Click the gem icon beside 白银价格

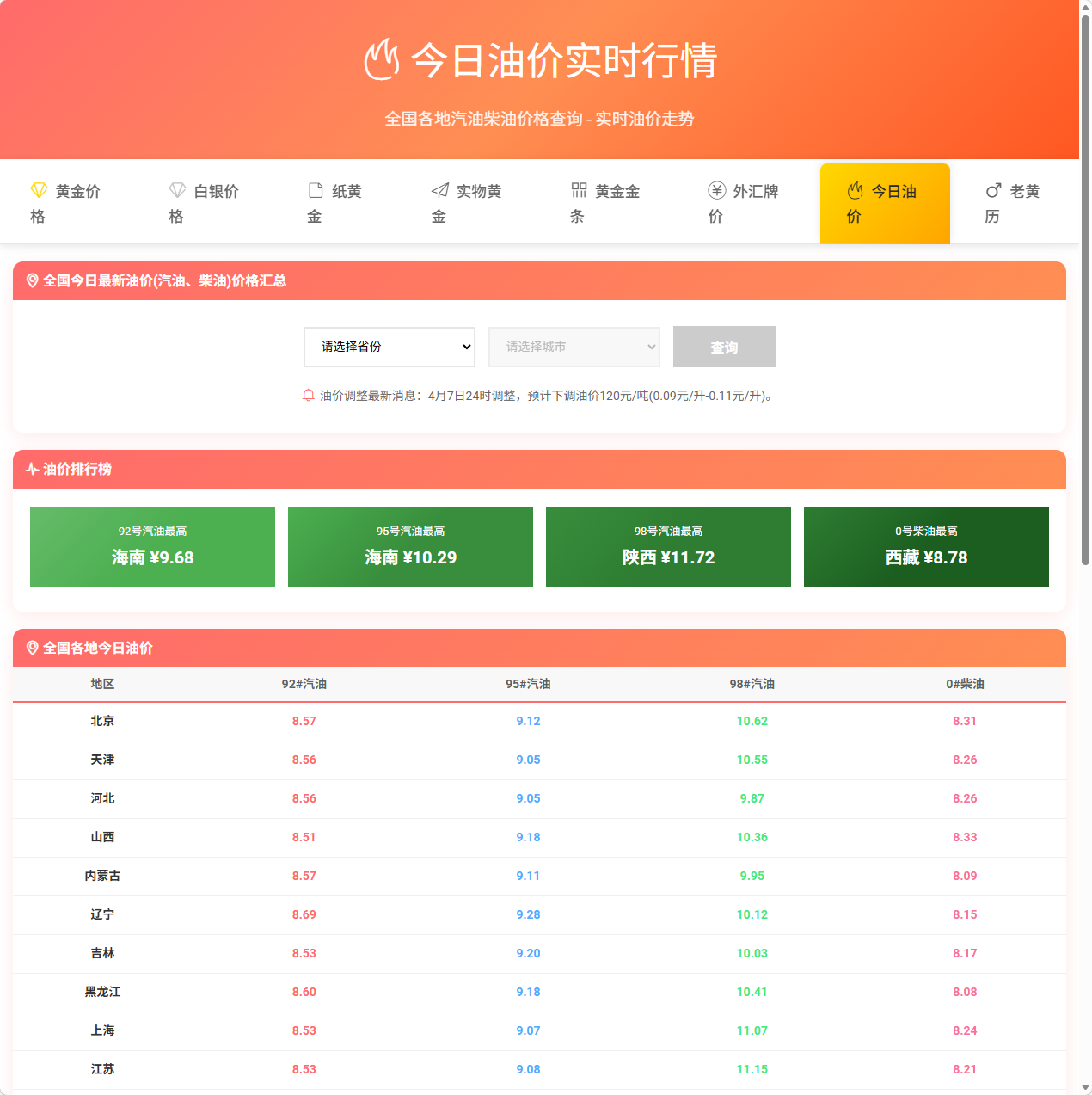(x=177, y=190)
